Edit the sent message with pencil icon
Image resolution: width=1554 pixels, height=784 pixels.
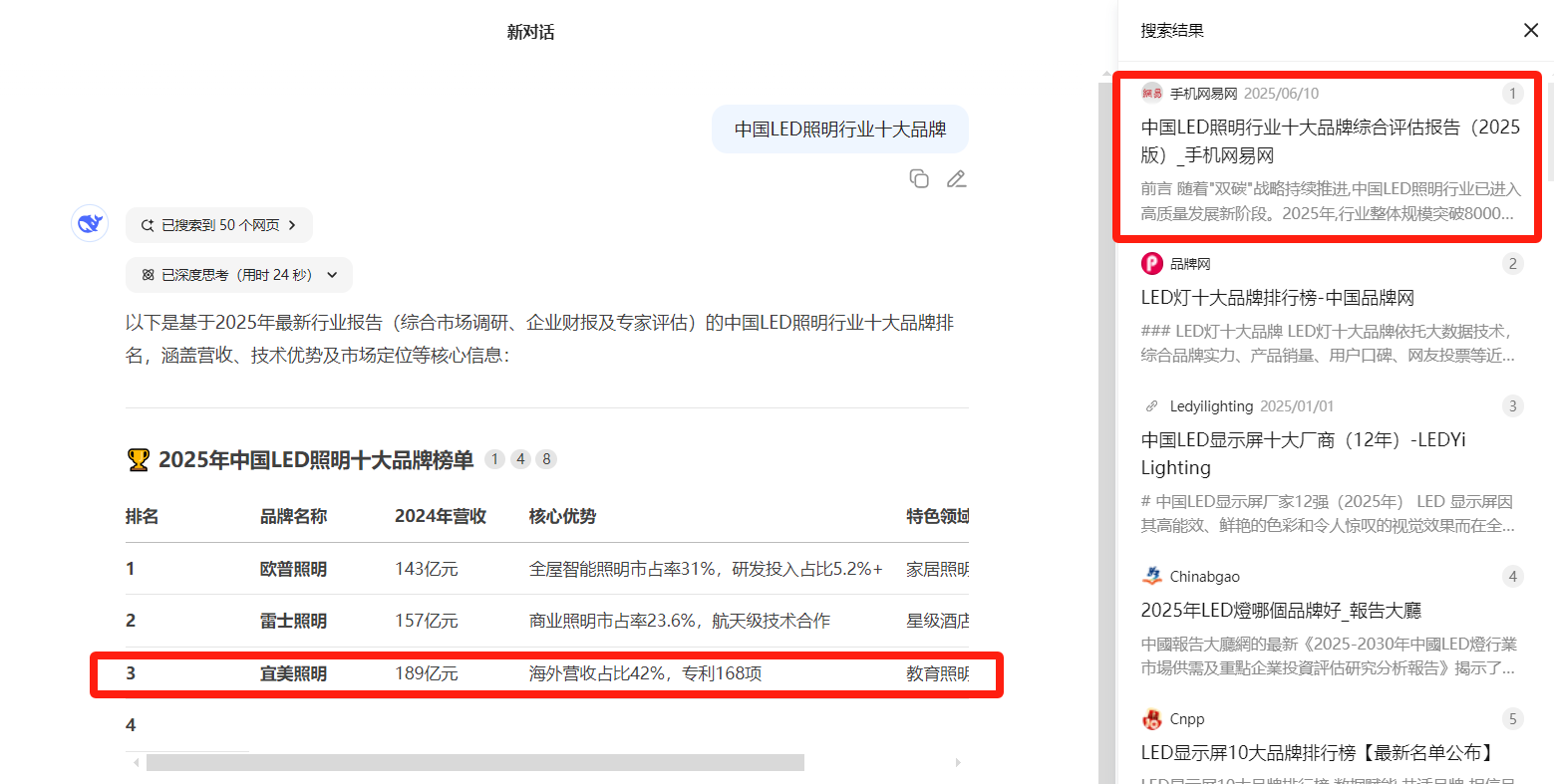pyautogui.click(x=957, y=179)
